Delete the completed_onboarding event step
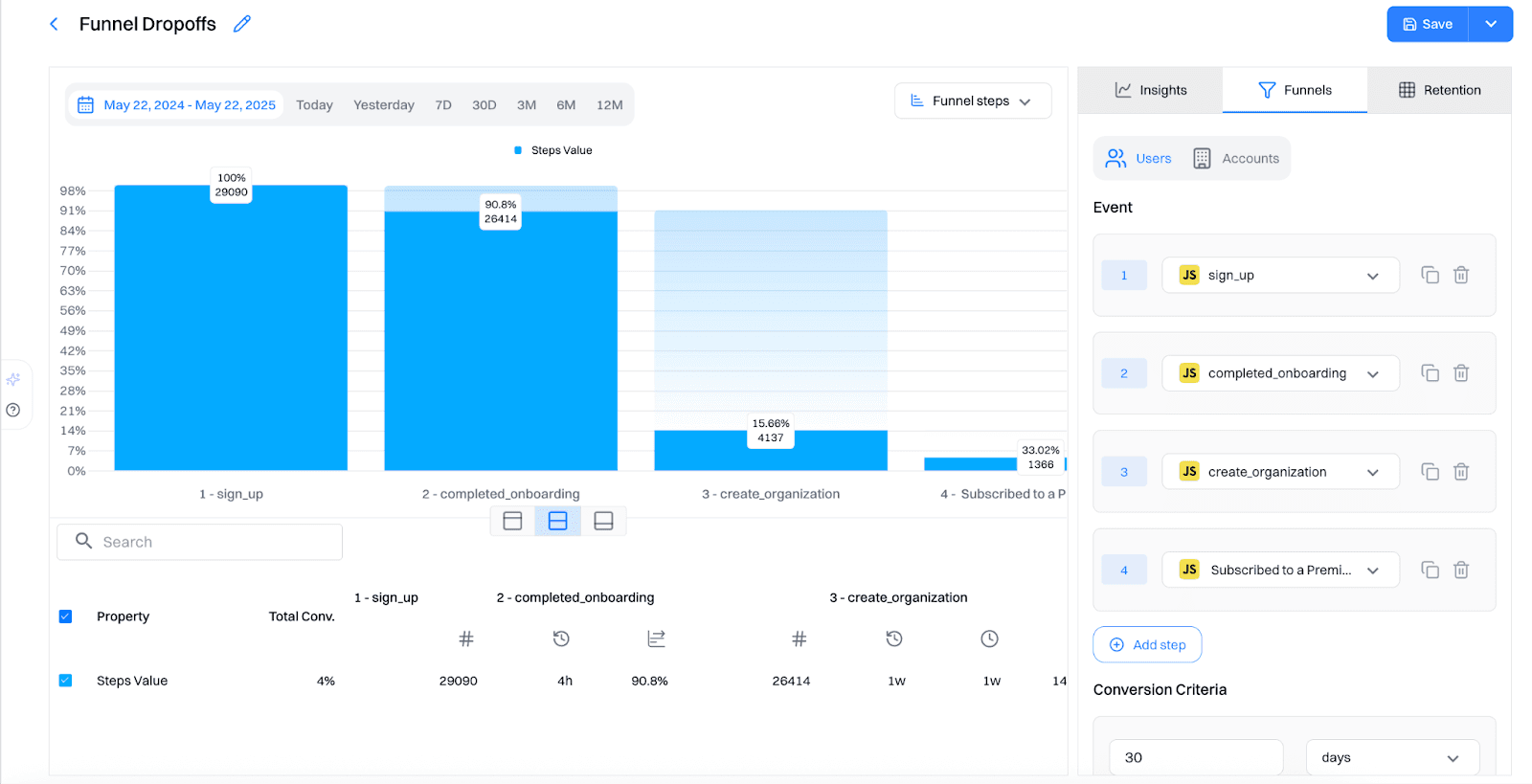This screenshot has width=1532, height=784. [1461, 373]
